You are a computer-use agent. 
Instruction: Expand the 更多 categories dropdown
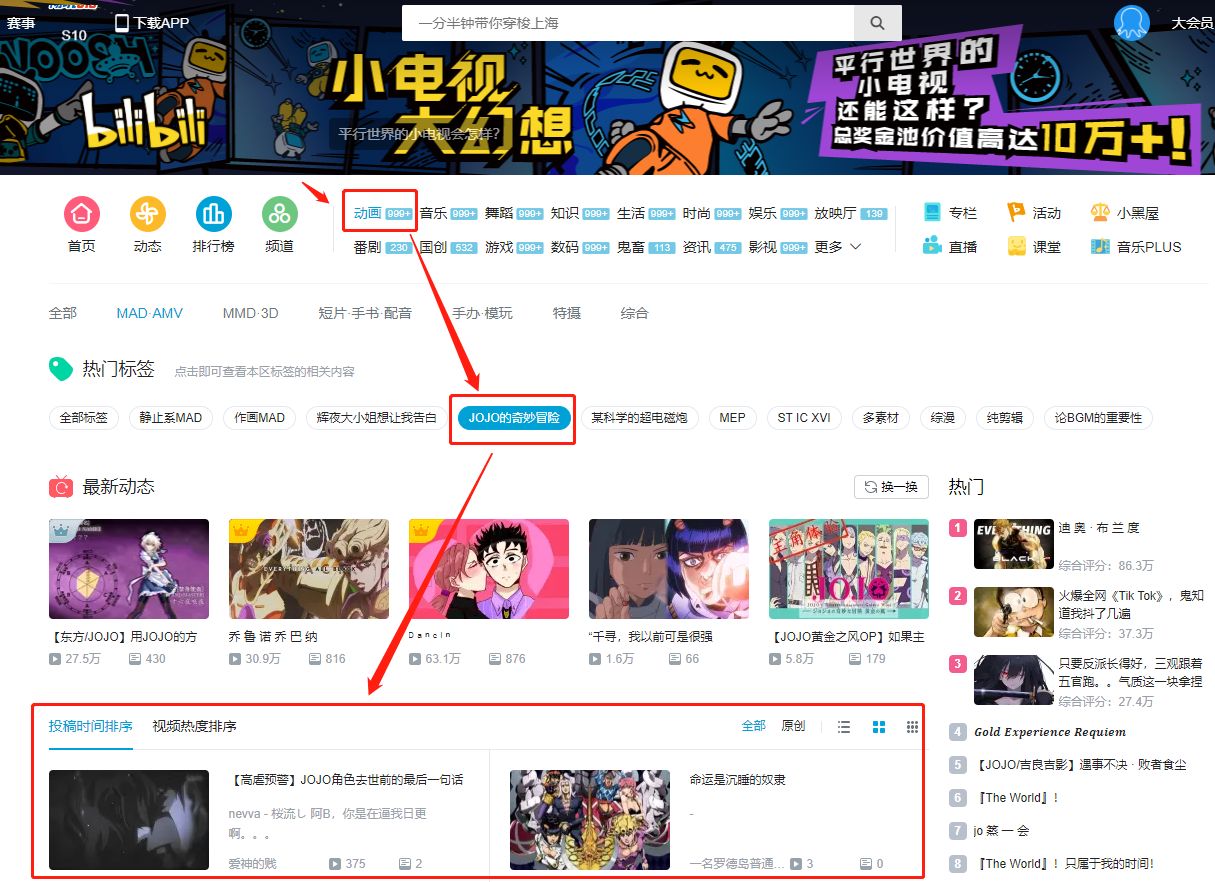[x=838, y=247]
